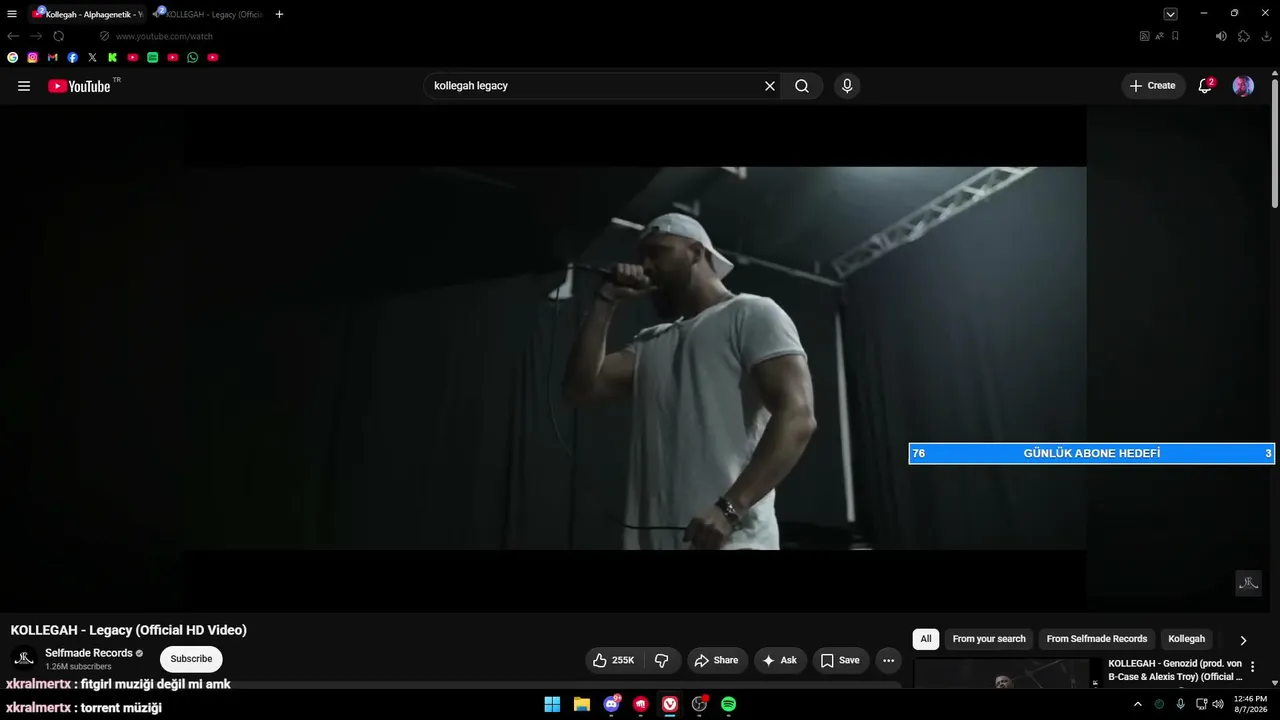Open the taskbar clock showing 12:46 PM
Viewport: 1280px width, 720px height.
[x=1250, y=704]
